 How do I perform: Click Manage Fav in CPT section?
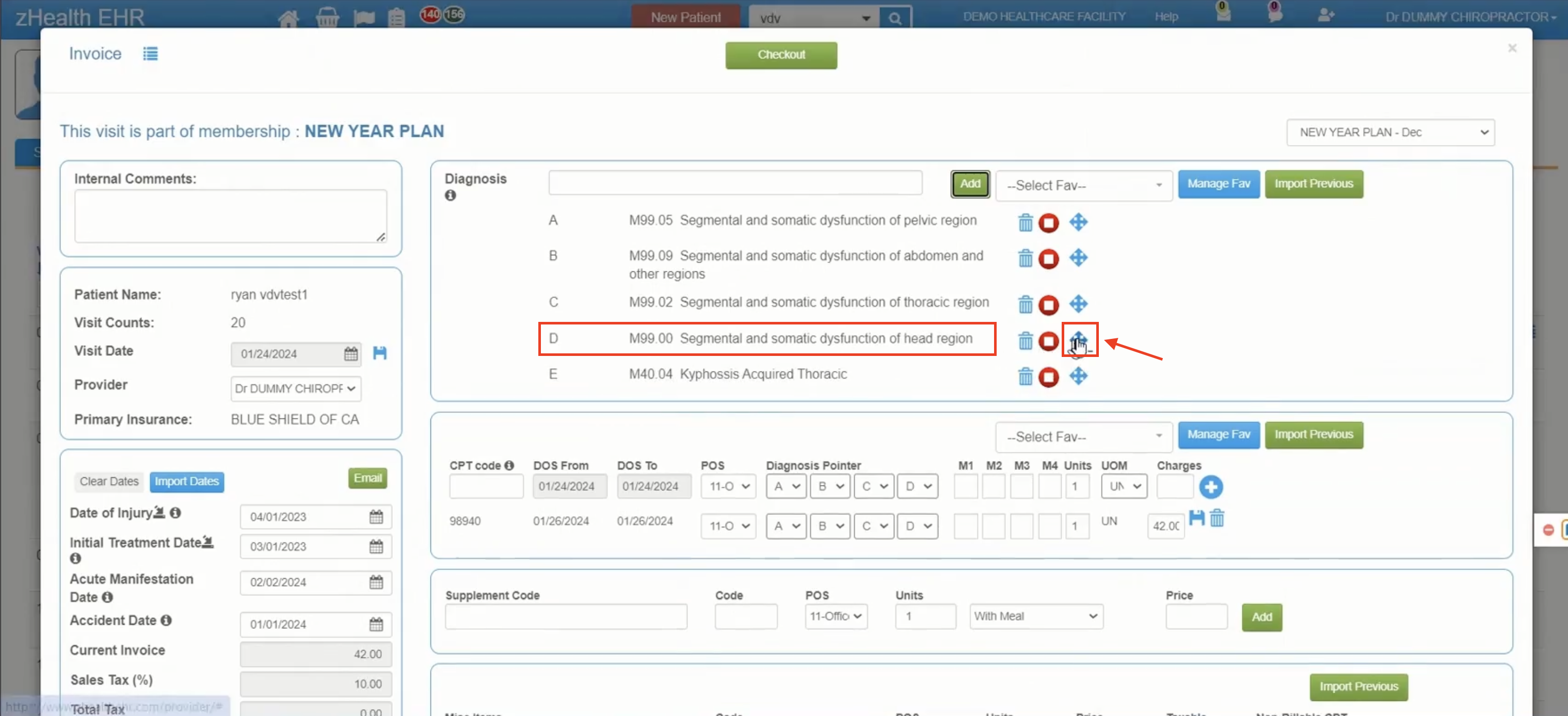[x=1219, y=435]
